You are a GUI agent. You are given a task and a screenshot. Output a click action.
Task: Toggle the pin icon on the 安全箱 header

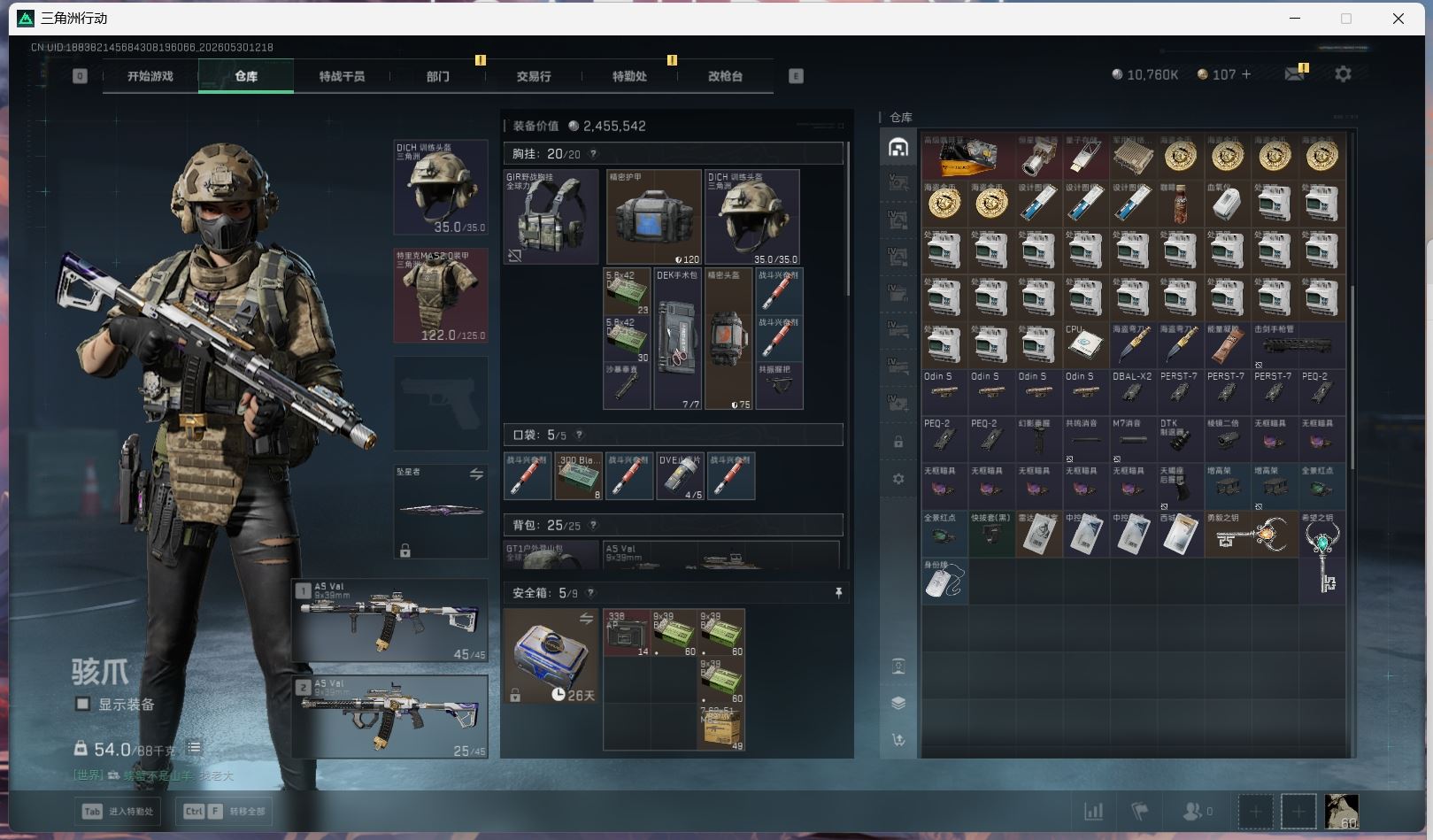(x=838, y=593)
